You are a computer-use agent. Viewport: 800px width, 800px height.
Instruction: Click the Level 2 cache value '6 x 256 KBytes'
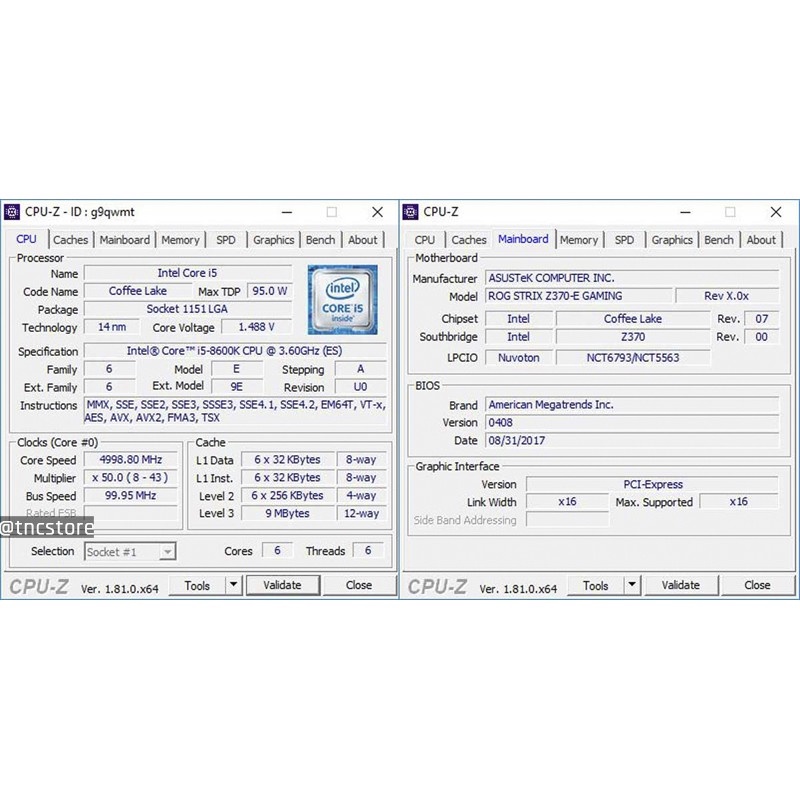[x=288, y=495]
